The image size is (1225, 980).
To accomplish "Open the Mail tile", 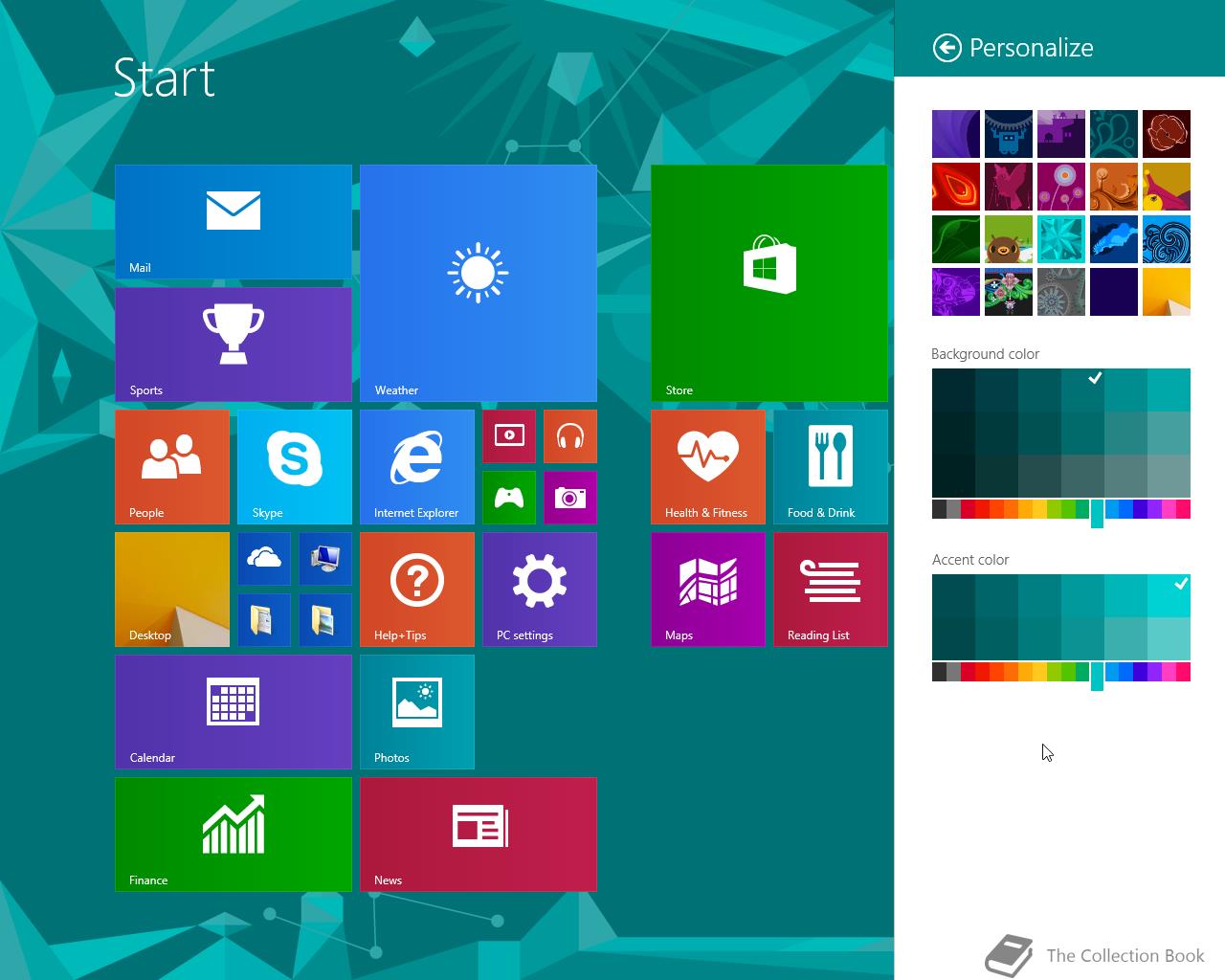I will pos(234,222).
